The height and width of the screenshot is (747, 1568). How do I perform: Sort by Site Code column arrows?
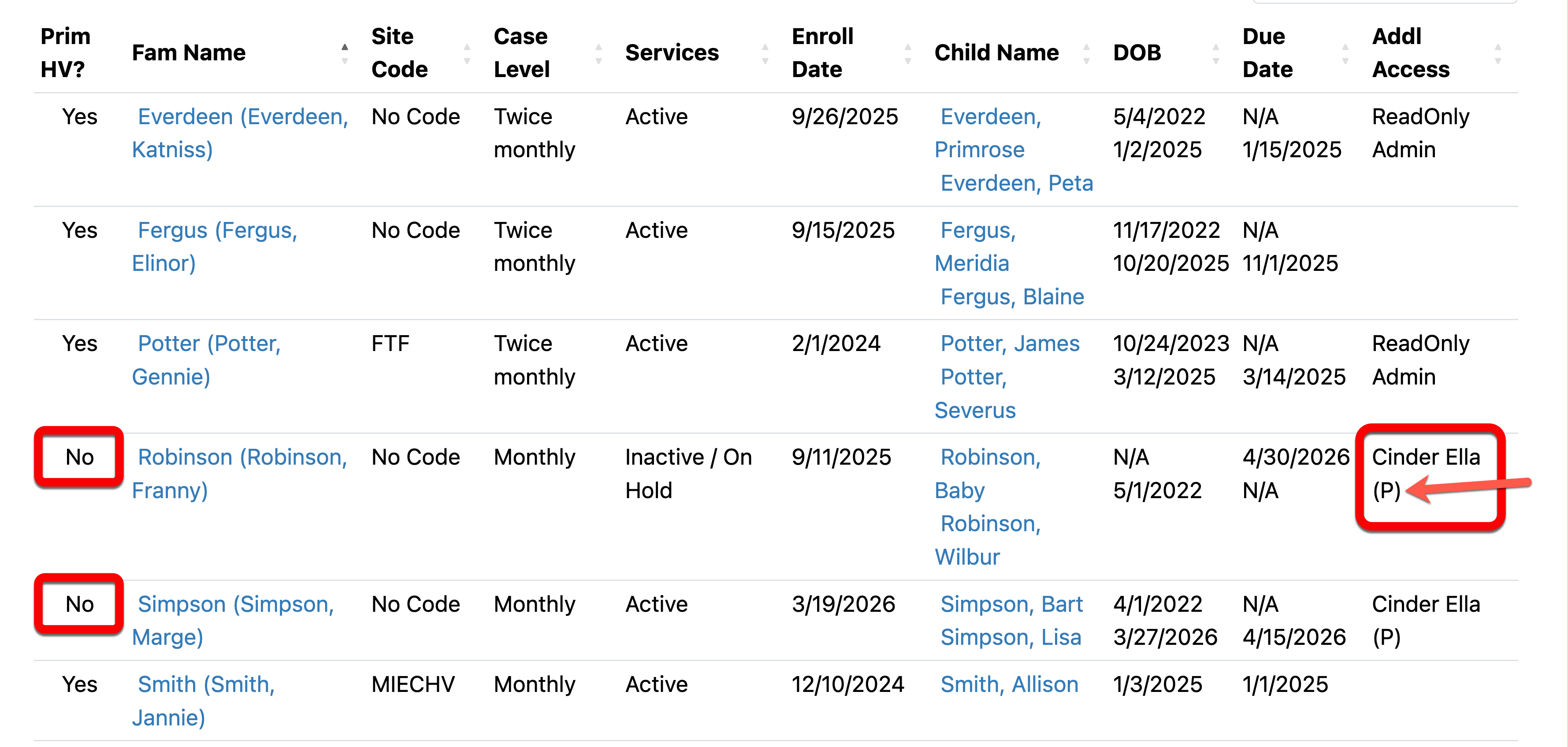tap(467, 54)
